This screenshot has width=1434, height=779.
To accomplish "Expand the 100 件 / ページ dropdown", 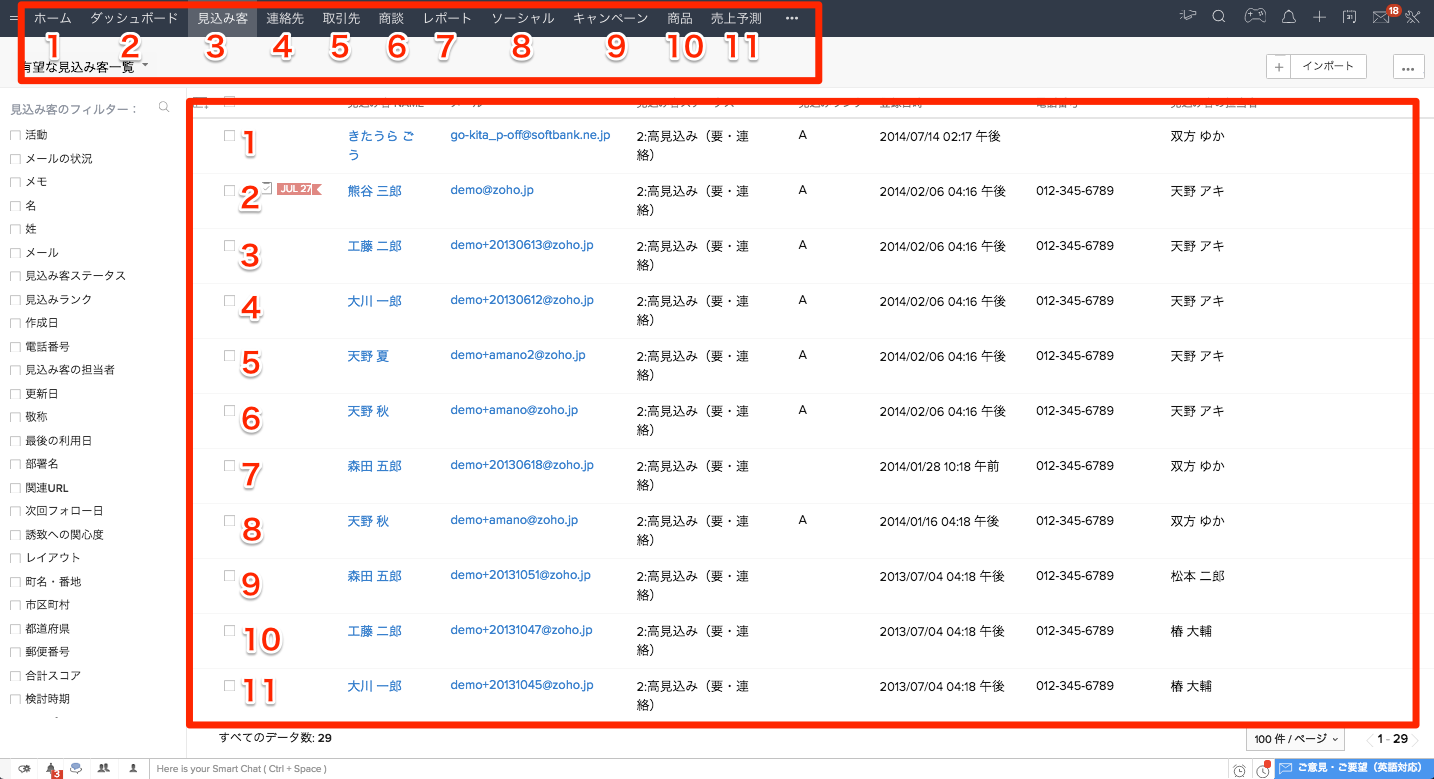I will point(1295,739).
